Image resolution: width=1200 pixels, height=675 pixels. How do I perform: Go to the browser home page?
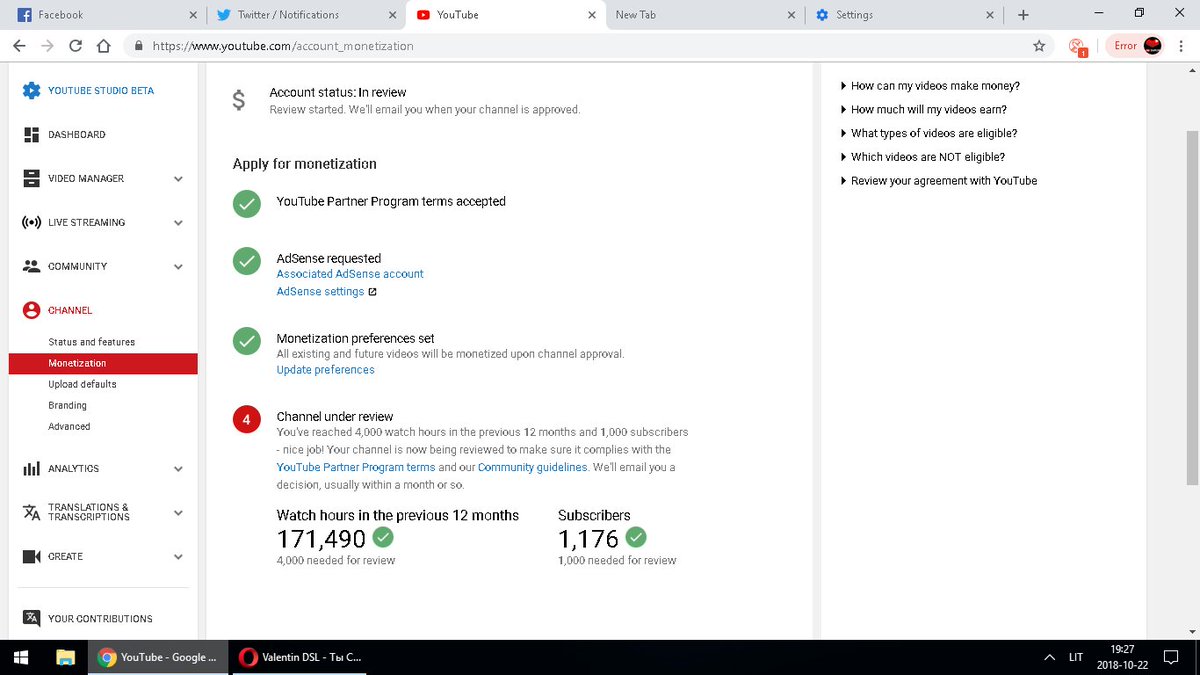(102, 46)
